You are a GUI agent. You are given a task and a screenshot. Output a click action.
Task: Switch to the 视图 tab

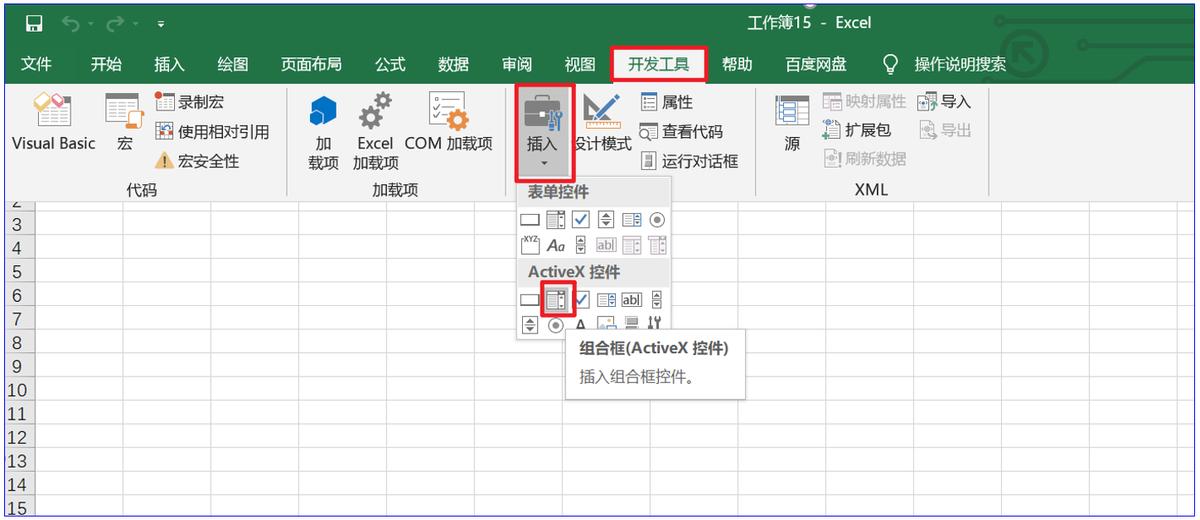click(x=579, y=64)
